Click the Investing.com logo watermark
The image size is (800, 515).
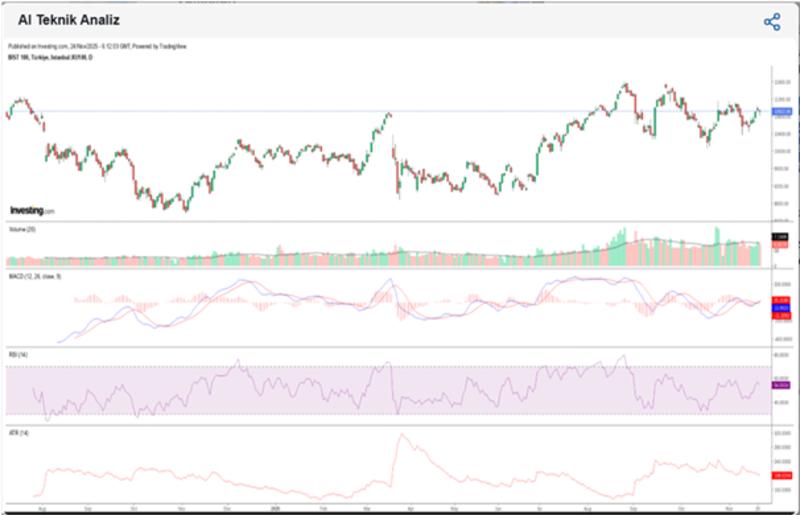coord(32,211)
